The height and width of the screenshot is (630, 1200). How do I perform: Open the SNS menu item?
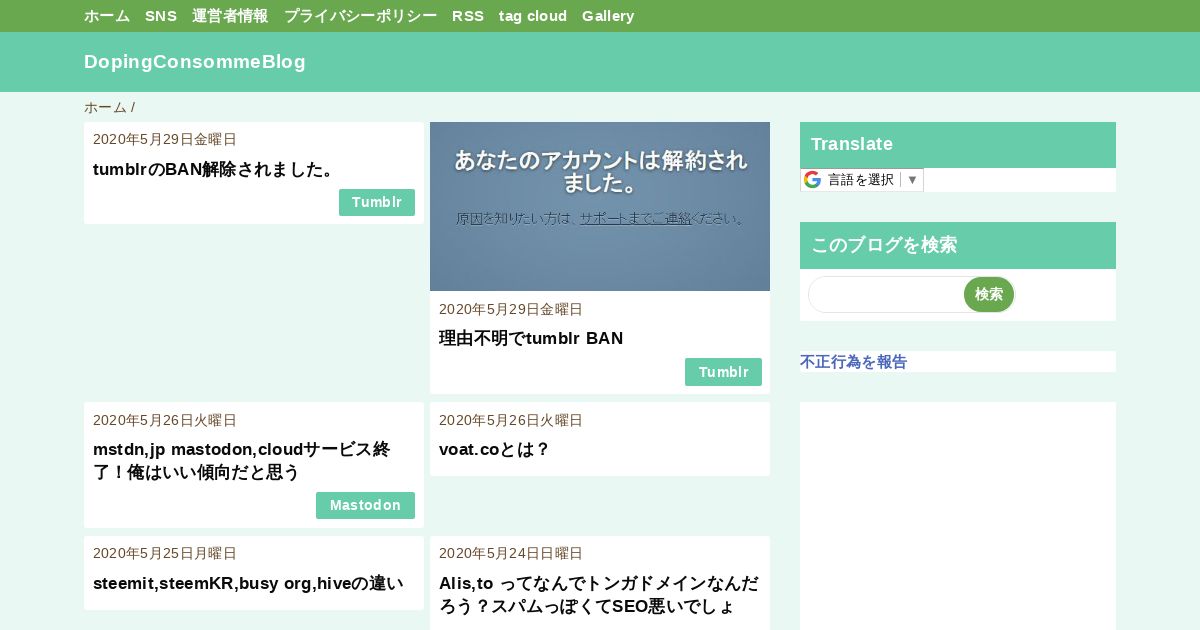point(161,16)
